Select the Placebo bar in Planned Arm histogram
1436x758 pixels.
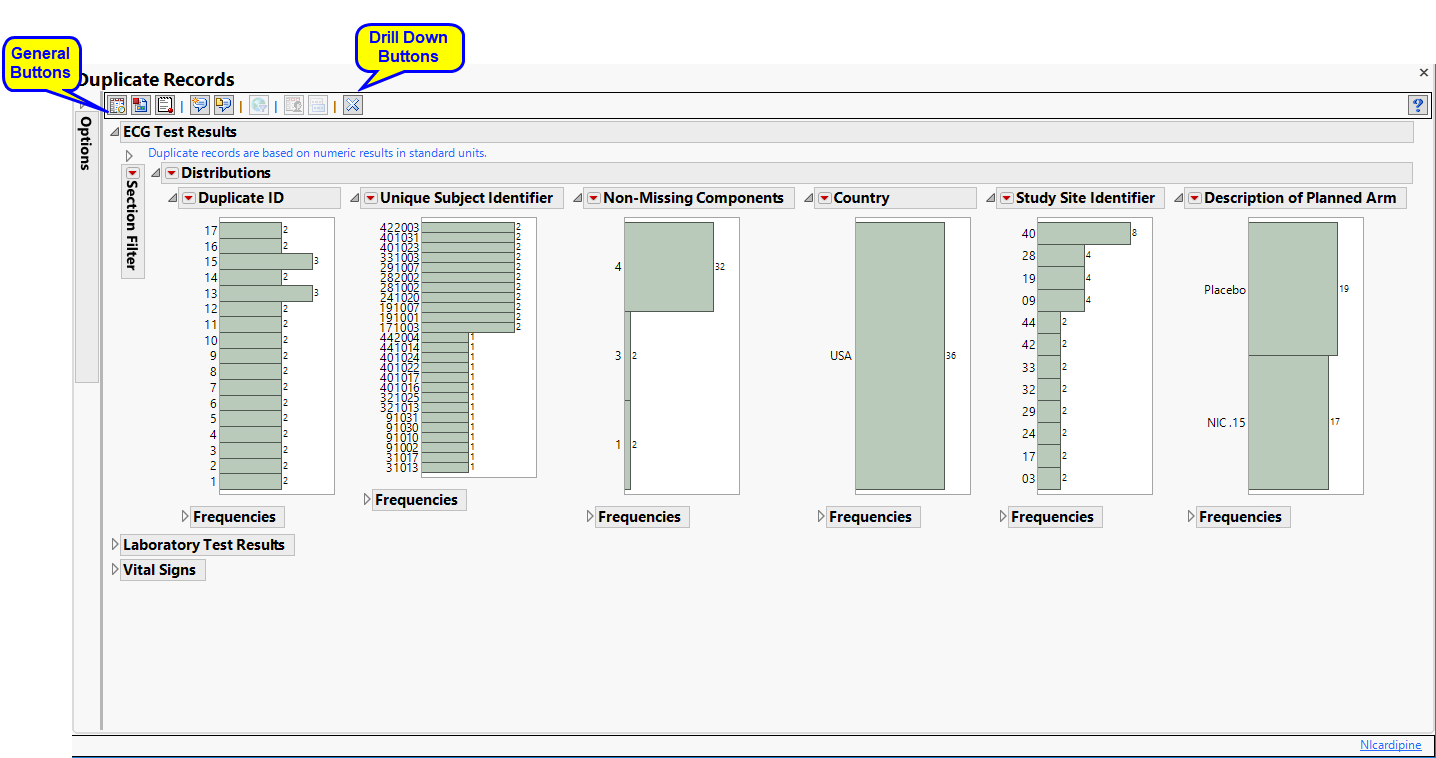1292,289
